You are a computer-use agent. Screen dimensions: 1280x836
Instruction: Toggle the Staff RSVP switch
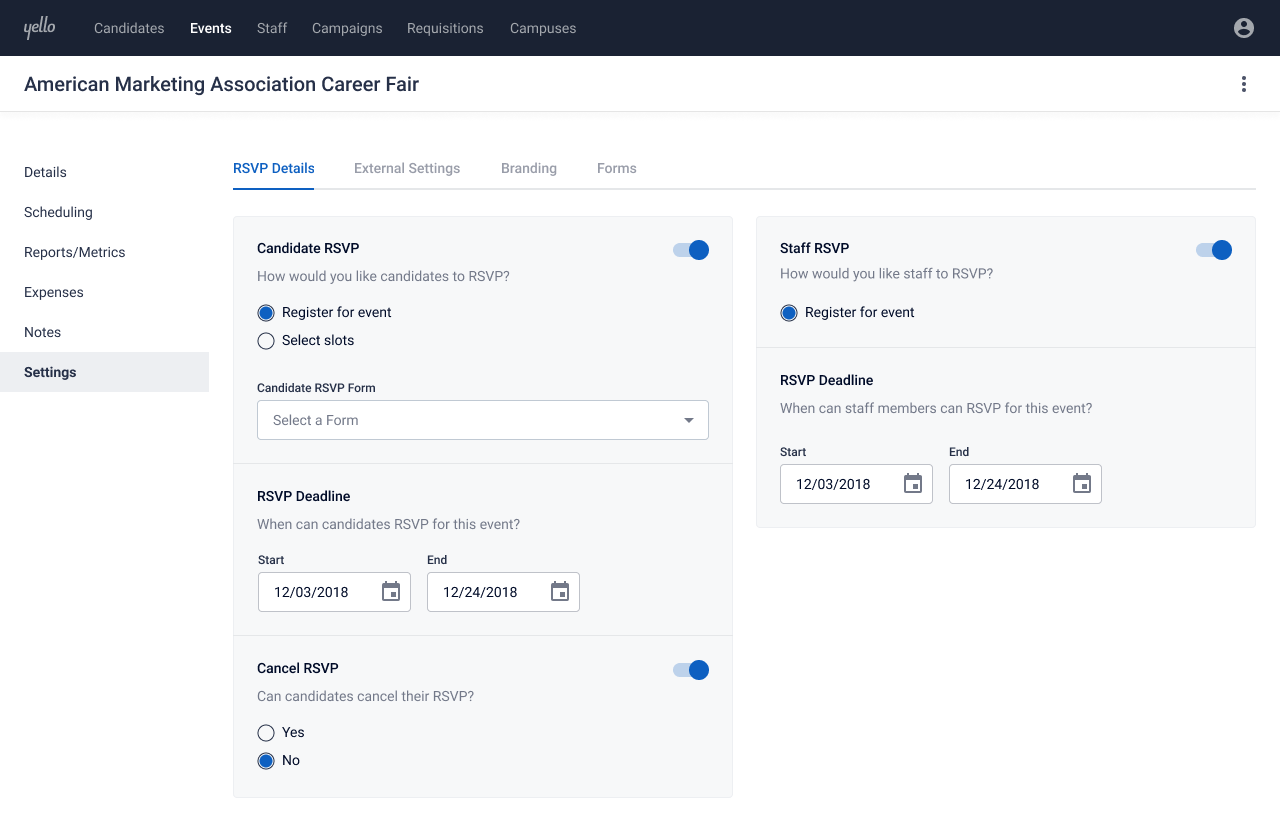1214,250
